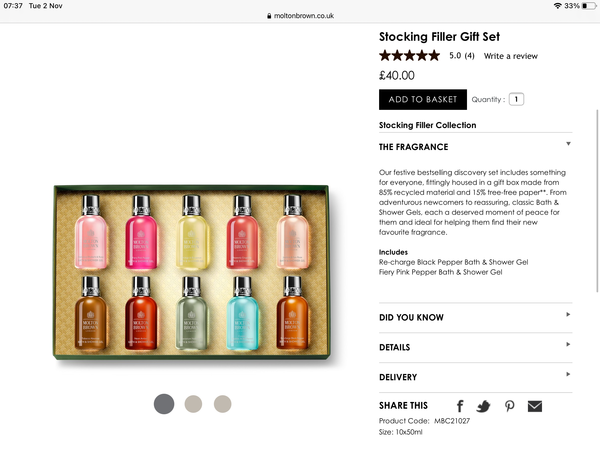Select the third image carousel dot
The height and width of the screenshot is (450, 600).
(x=222, y=404)
